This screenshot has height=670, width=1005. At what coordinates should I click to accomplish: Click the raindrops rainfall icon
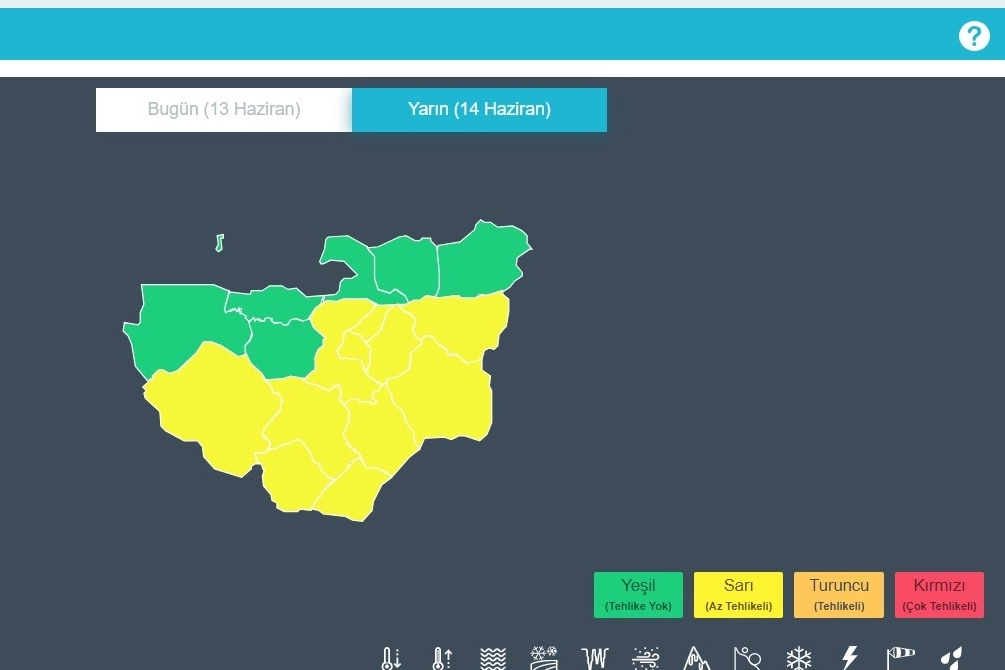pos(951,658)
